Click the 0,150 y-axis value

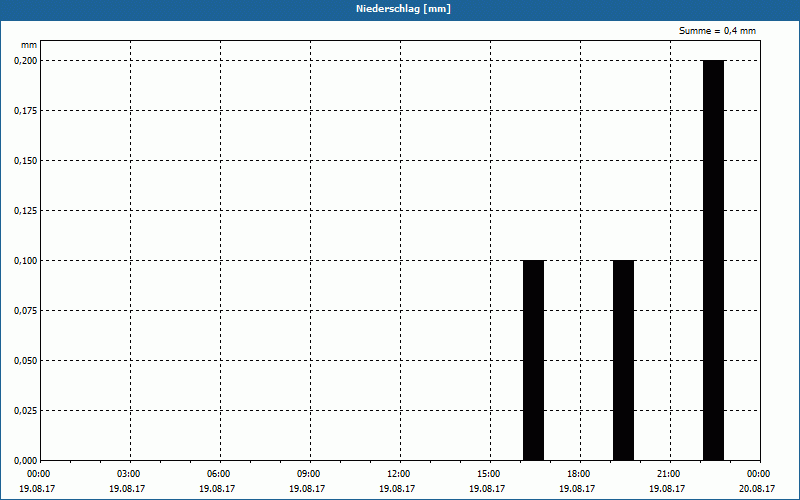[26, 161]
